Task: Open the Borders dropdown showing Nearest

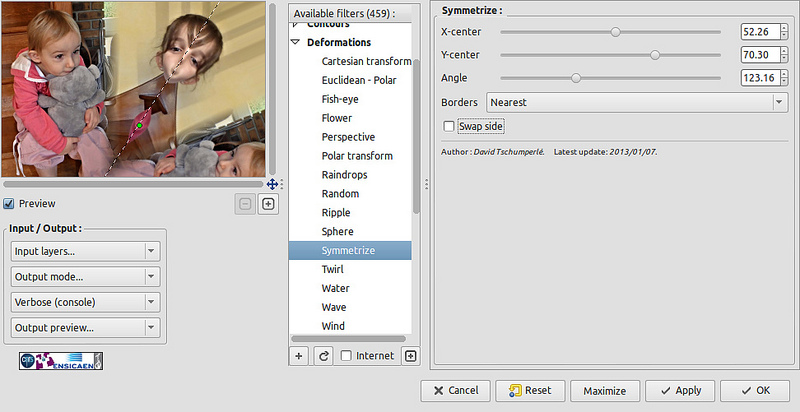Action: pyautogui.click(x=637, y=102)
